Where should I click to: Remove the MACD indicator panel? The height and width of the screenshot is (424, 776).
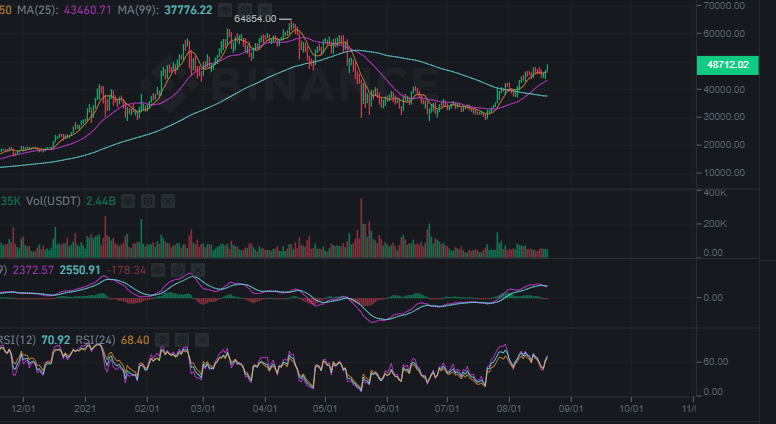point(197,270)
